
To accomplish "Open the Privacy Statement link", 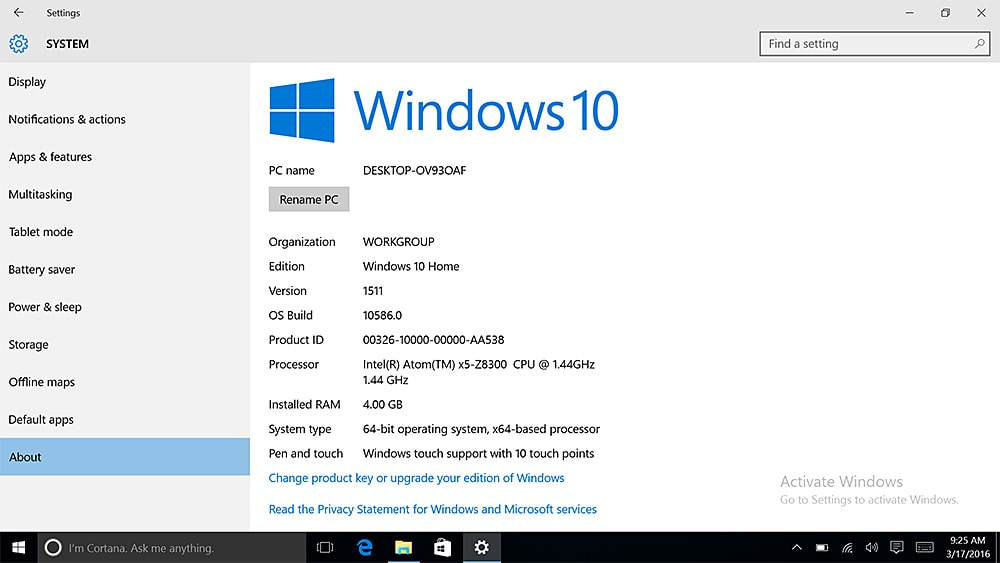I will tap(432, 509).
